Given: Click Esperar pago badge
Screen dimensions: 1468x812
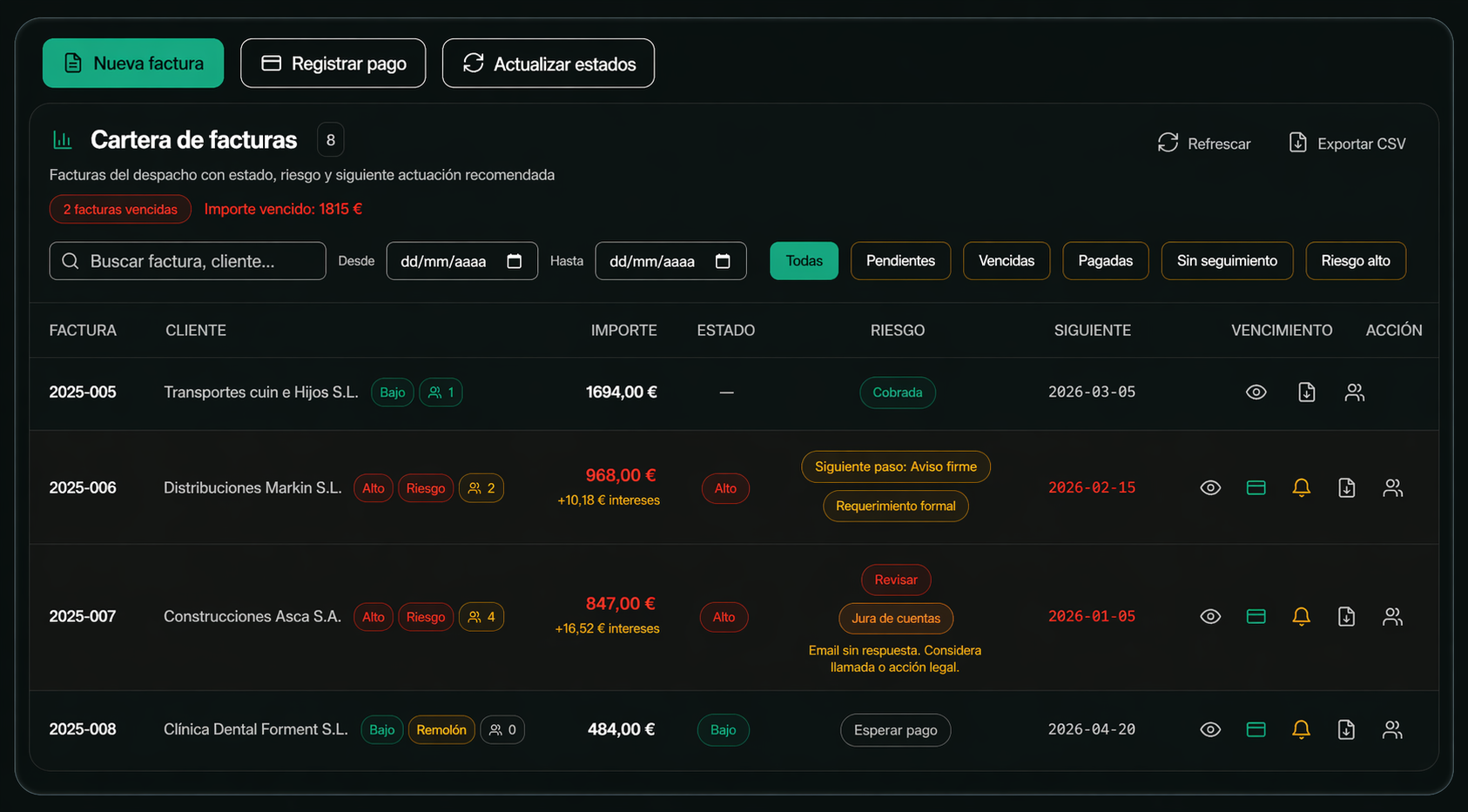Looking at the screenshot, I should tap(896, 730).
